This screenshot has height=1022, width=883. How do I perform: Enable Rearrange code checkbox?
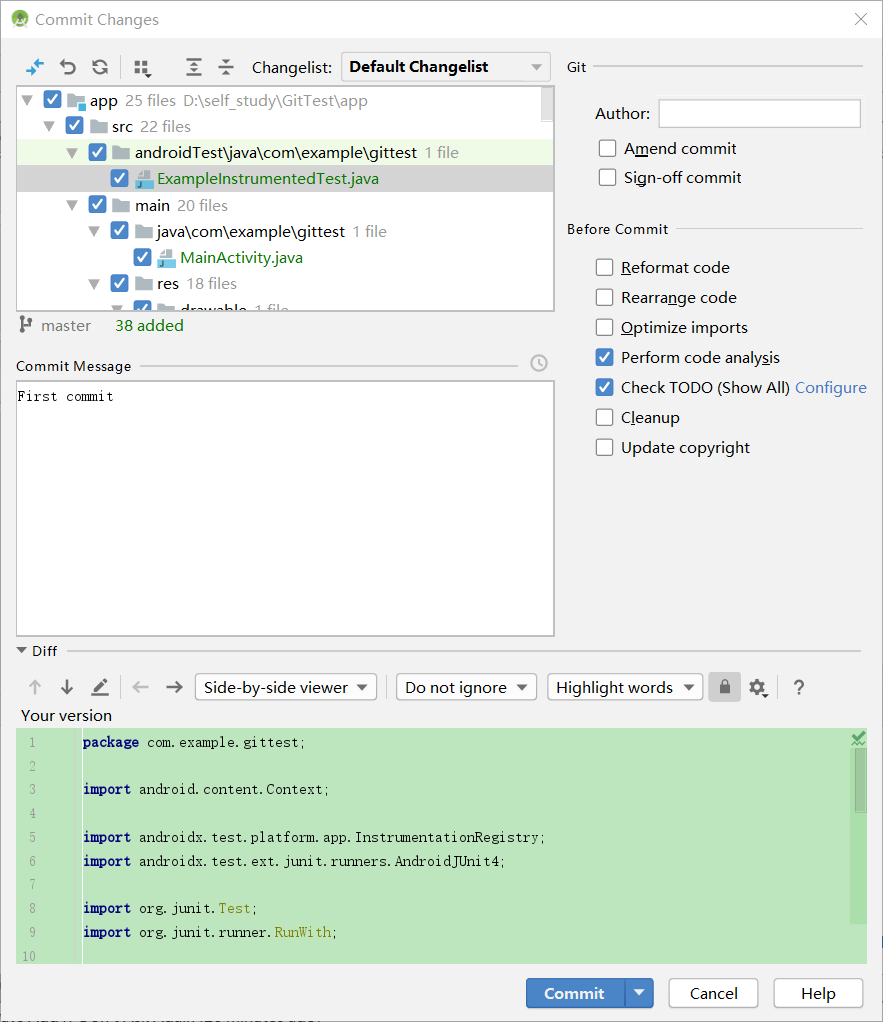[605, 297]
